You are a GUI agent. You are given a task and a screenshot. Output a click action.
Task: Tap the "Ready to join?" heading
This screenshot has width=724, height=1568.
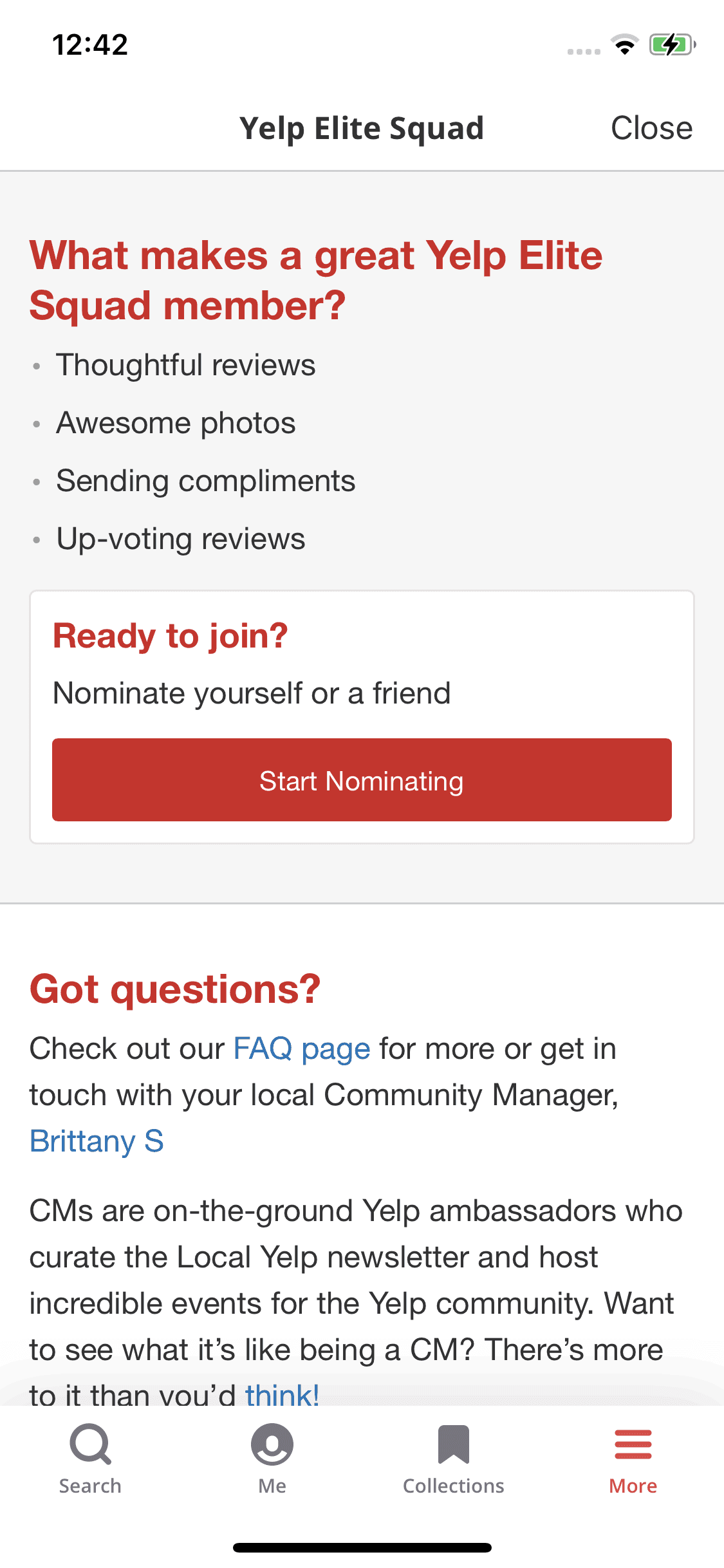[x=171, y=636]
